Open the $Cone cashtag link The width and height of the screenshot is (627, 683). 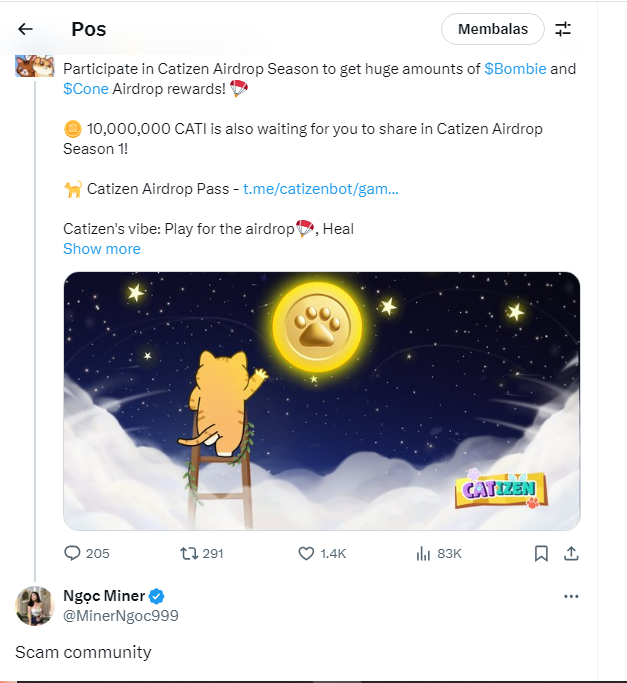pos(85,89)
